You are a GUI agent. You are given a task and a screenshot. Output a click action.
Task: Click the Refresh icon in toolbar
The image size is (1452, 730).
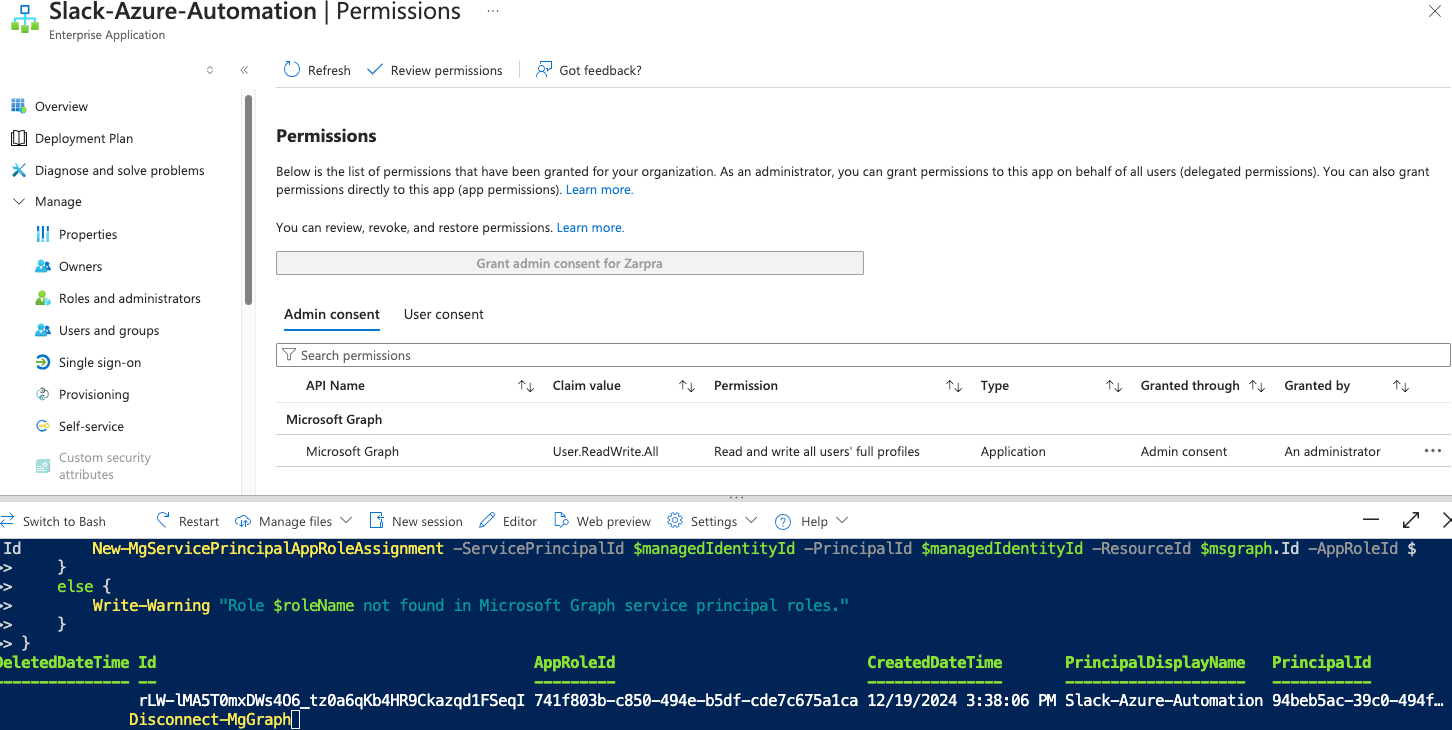[292, 70]
